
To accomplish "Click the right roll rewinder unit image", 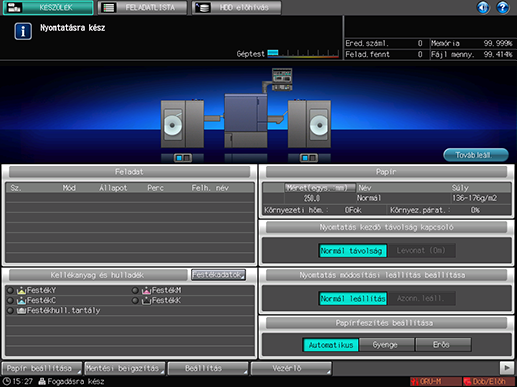I will click(309, 124).
